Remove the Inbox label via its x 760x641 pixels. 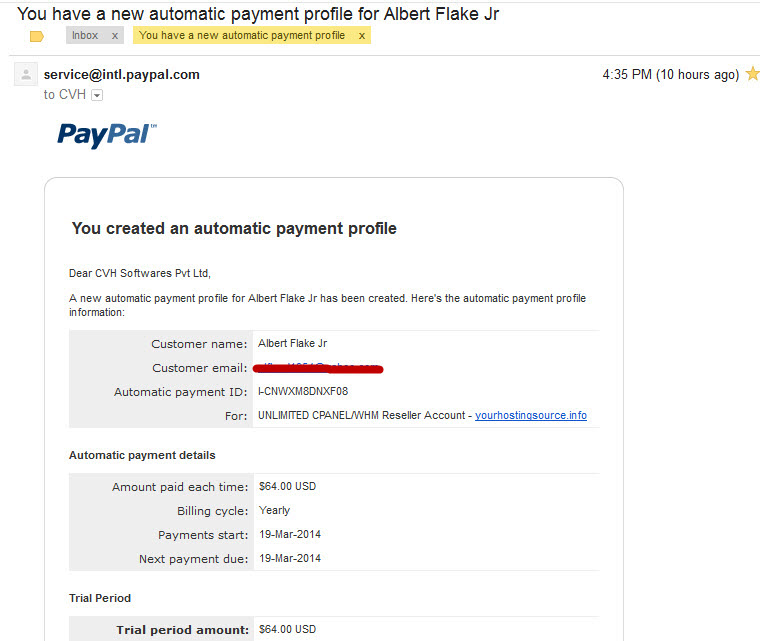(x=115, y=36)
